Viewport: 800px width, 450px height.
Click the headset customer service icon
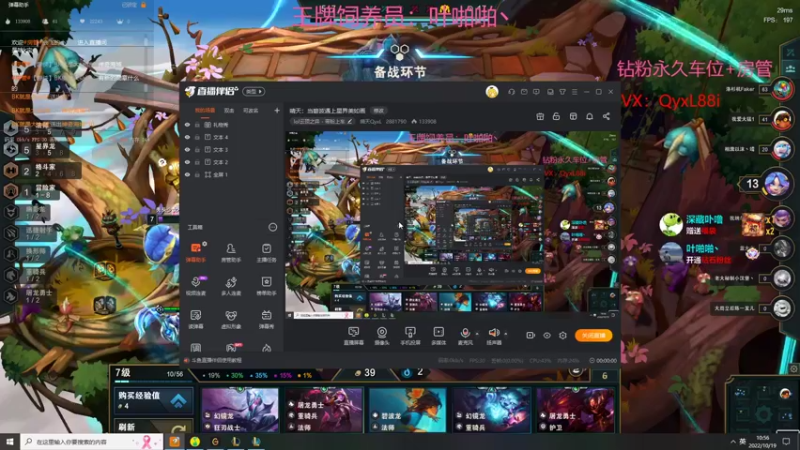pos(511,92)
